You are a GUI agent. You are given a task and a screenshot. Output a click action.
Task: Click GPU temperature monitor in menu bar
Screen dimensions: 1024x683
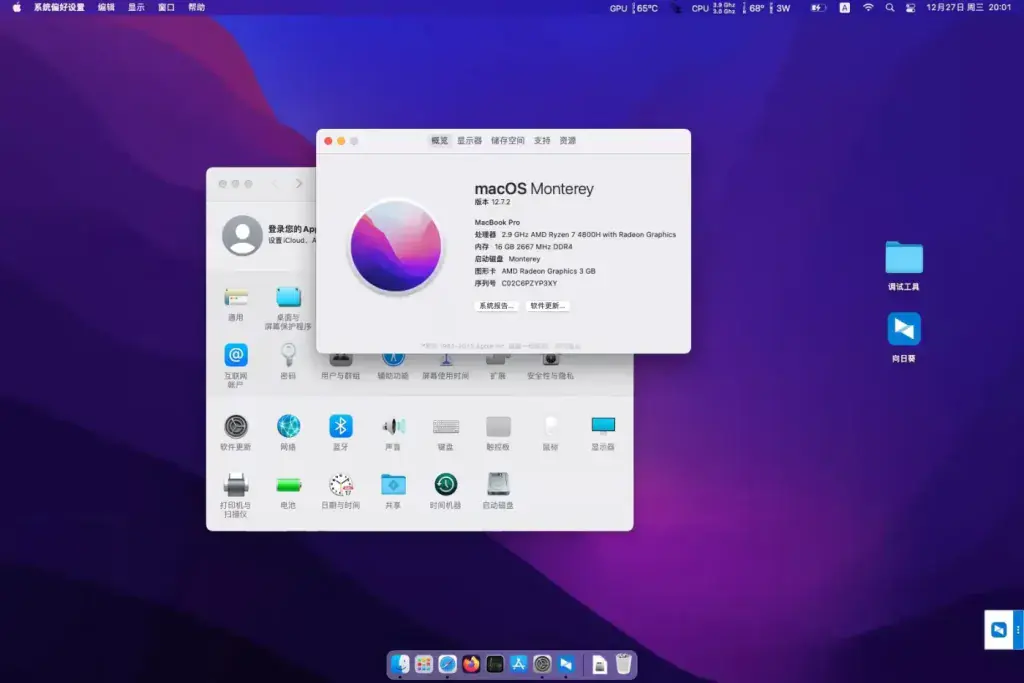633,8
